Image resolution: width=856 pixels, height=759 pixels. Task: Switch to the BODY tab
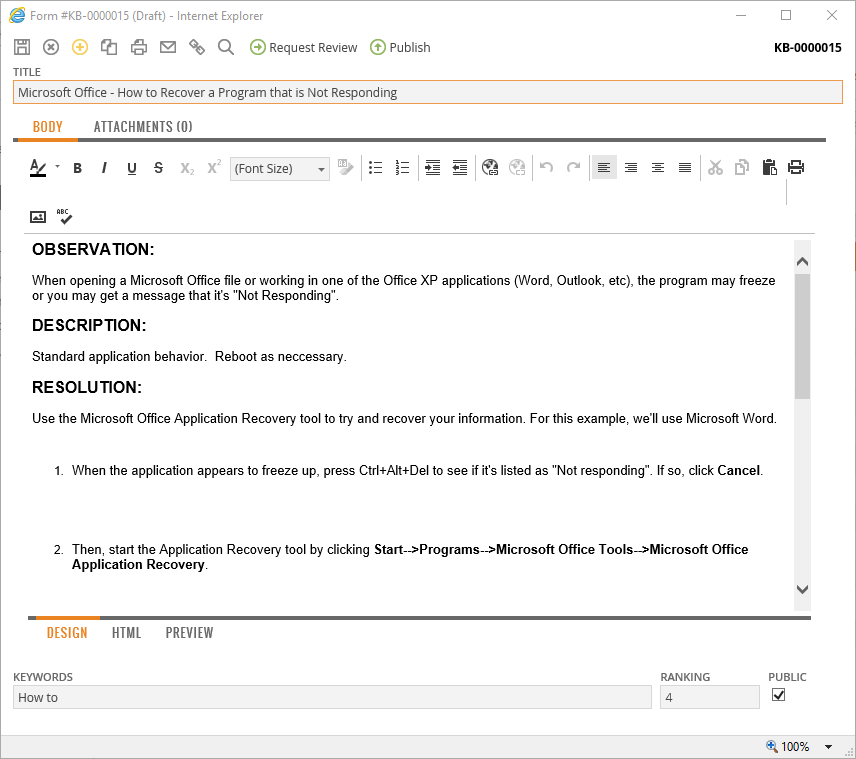[x=47, y=127]
